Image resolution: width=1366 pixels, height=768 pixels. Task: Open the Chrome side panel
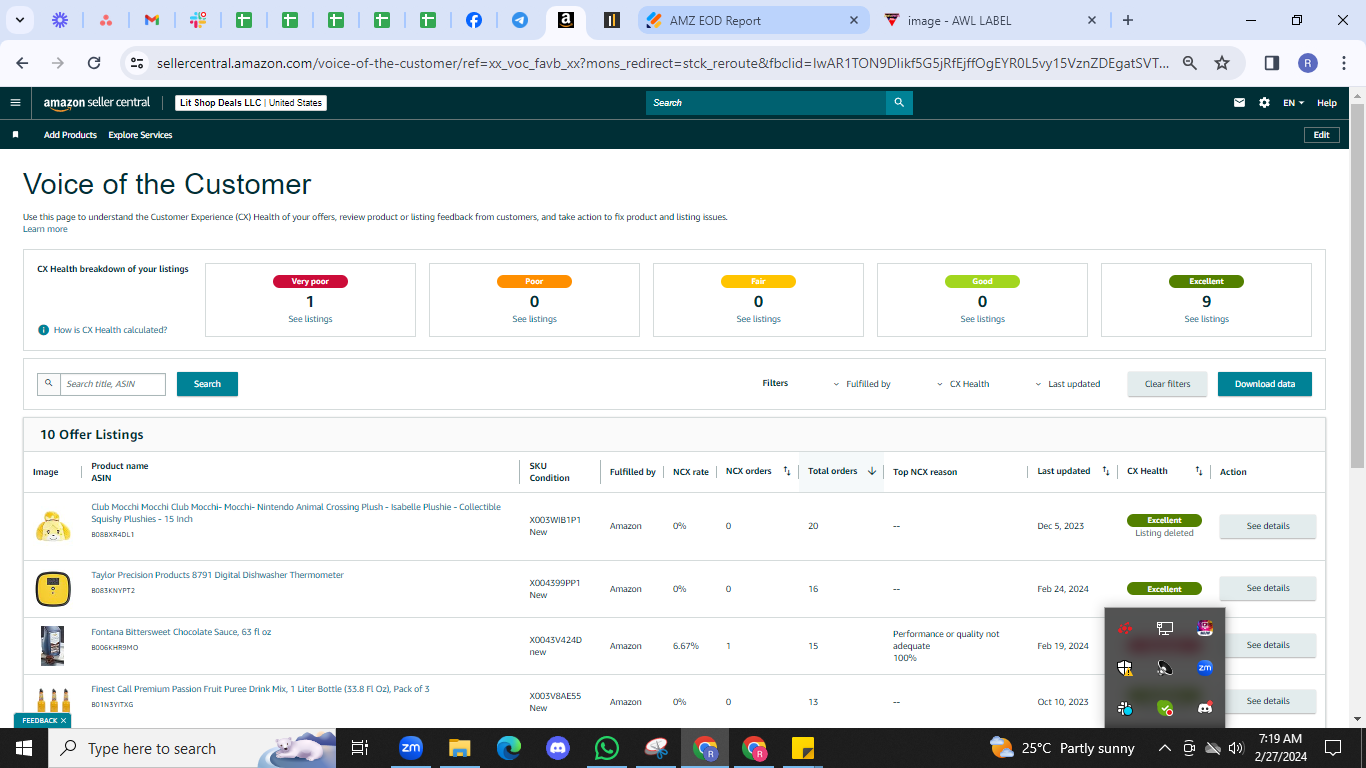click(1272, 63)
